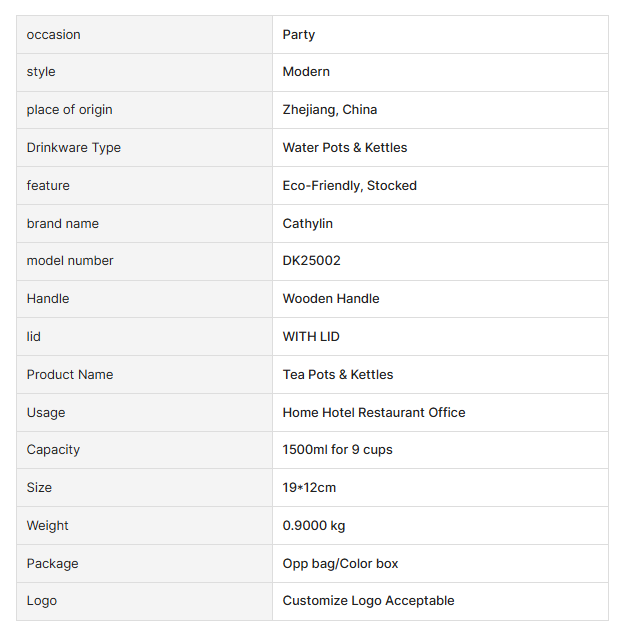Click the 'place of origin' label

70,110
